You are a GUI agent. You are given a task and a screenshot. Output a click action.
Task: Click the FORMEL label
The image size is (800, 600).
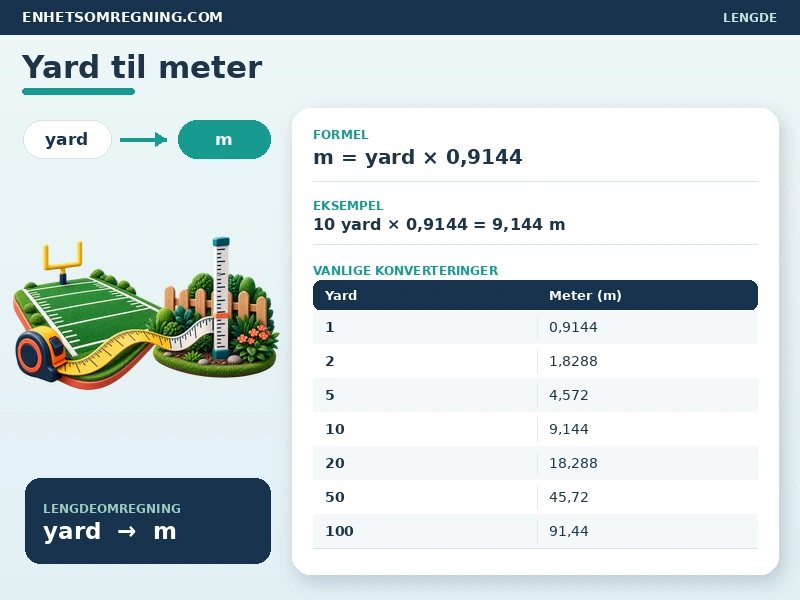tap(340, 135)
